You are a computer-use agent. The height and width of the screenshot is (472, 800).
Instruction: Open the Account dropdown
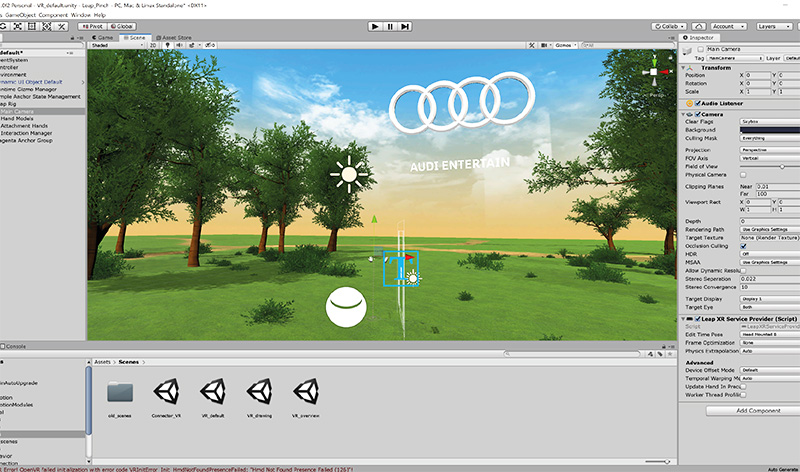pyautogui.click(x=729, y=26)
